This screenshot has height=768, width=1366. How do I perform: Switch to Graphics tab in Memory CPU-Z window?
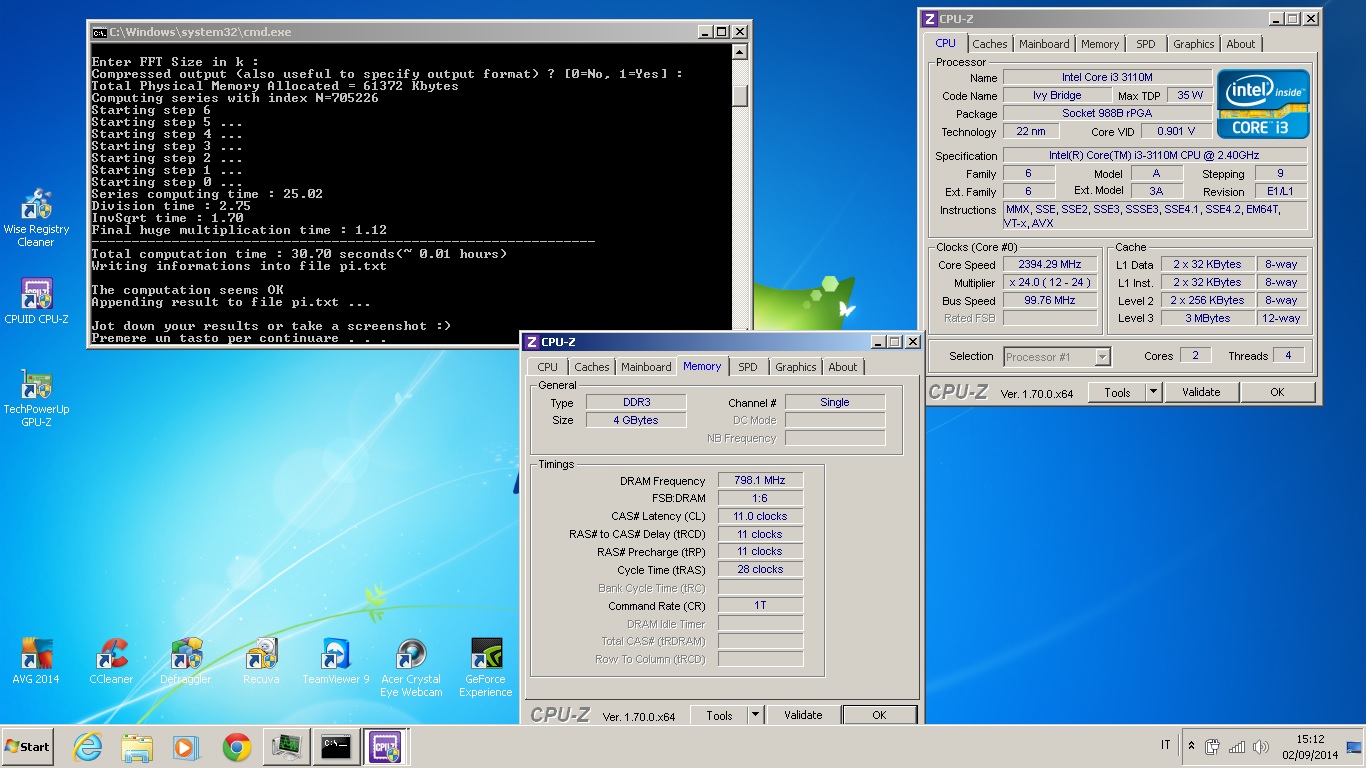(x=796, y=367)
